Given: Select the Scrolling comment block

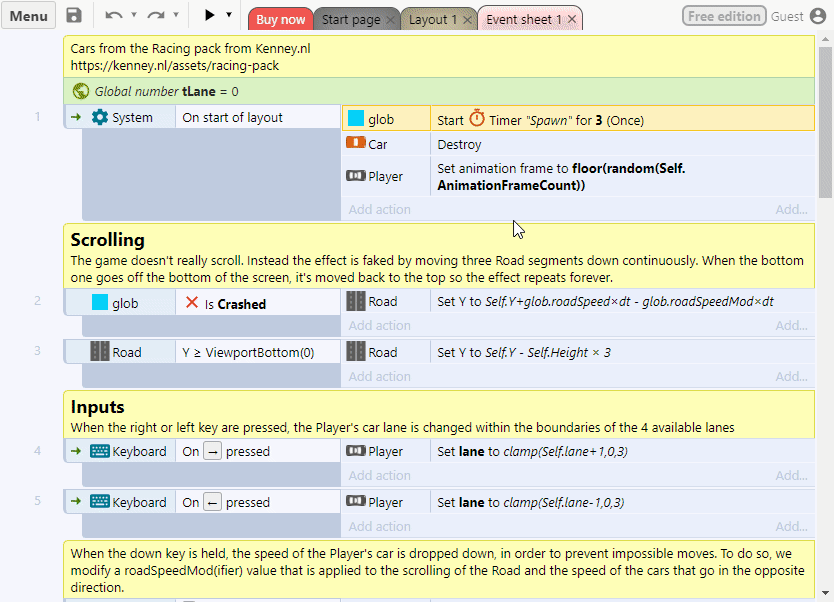Looking at the screenshot, I should (x=439, y=256).
